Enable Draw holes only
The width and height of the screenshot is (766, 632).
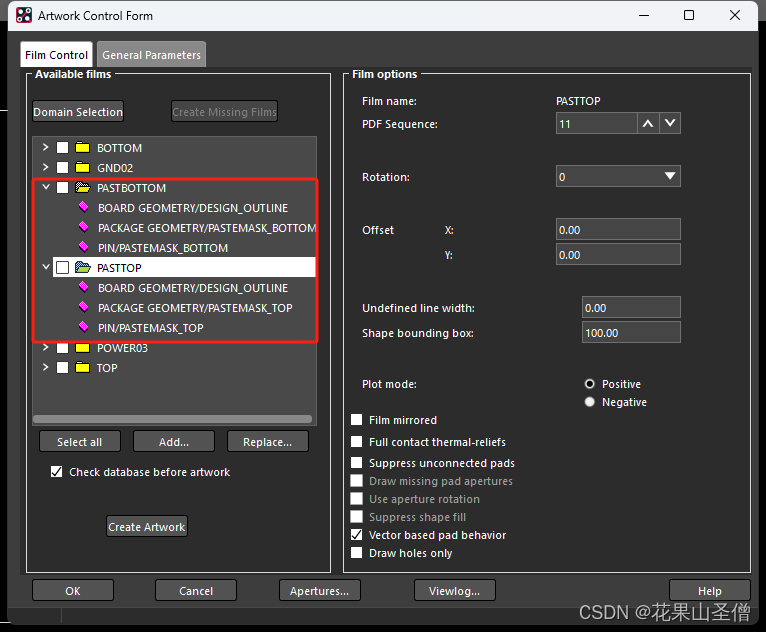coord(357,553)
